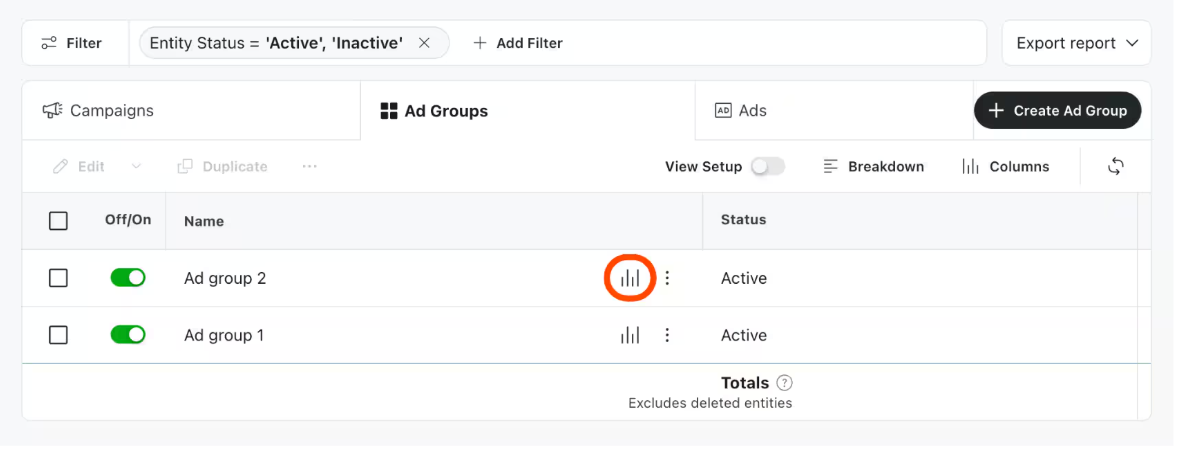
Task: Select the Ad group 2 checkbox
Action: tap(58, 278)
